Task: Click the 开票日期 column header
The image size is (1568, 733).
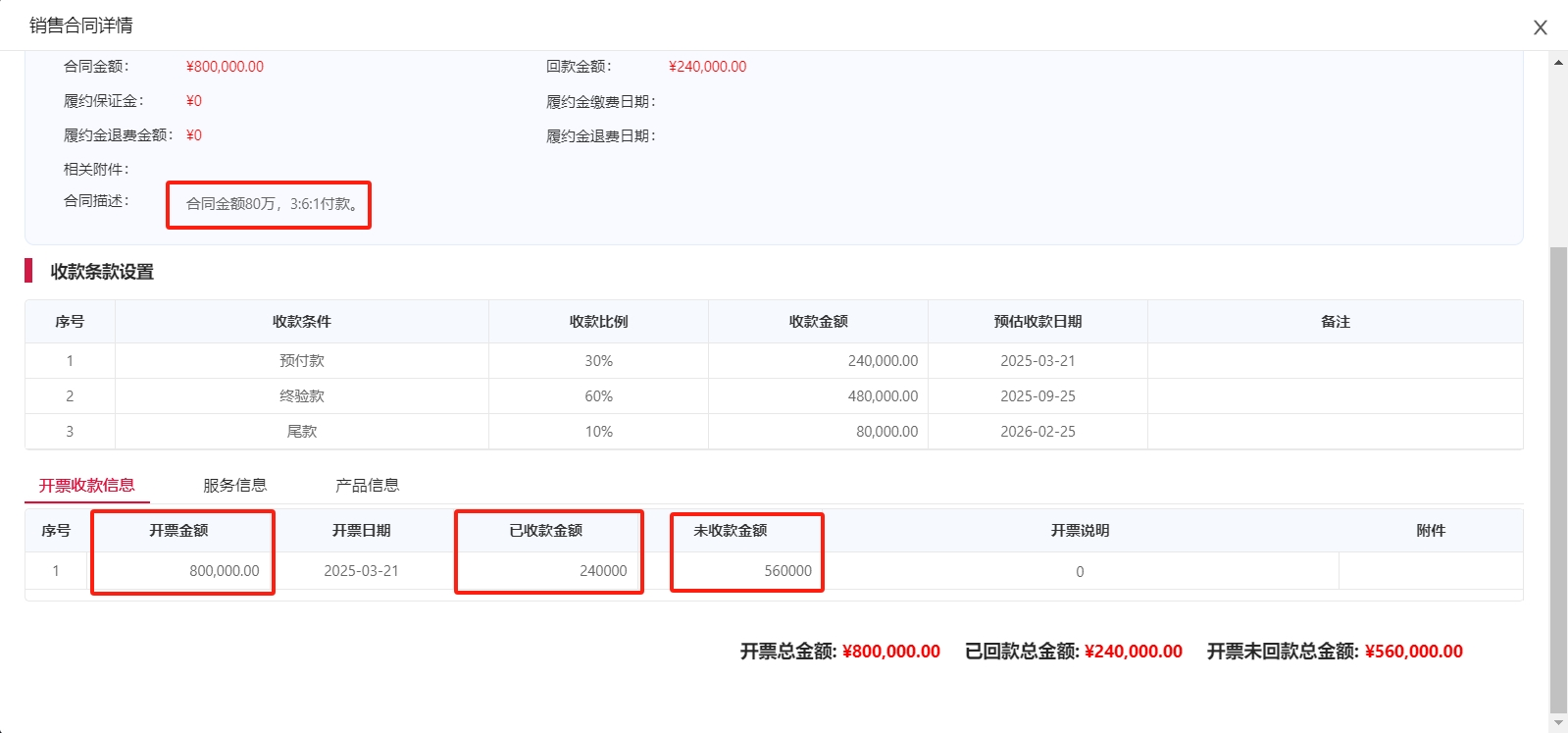Action: pos(361,531)
